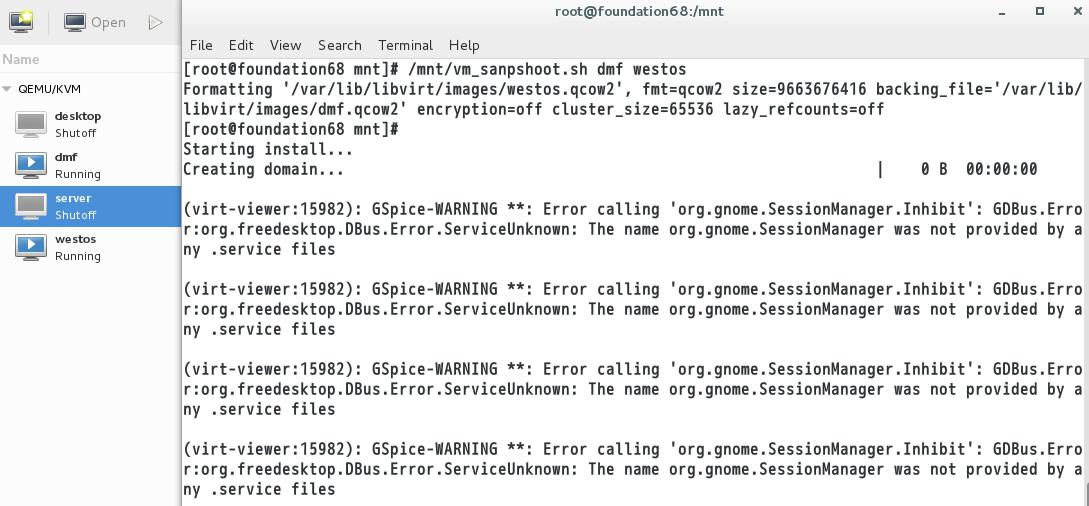This screenshot has height=506, width=1089.
Task: Click the westos running VM icon
Action: click(x=31, y=247)
